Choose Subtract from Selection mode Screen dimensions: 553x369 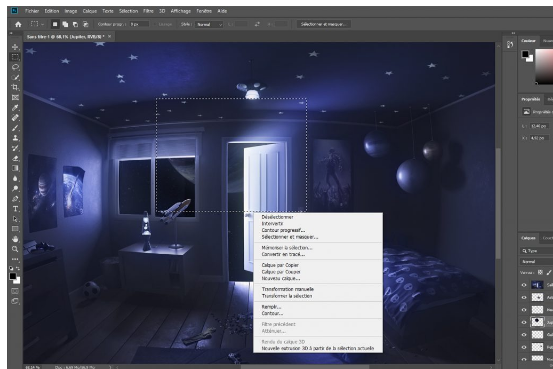(x=75, y=24)
